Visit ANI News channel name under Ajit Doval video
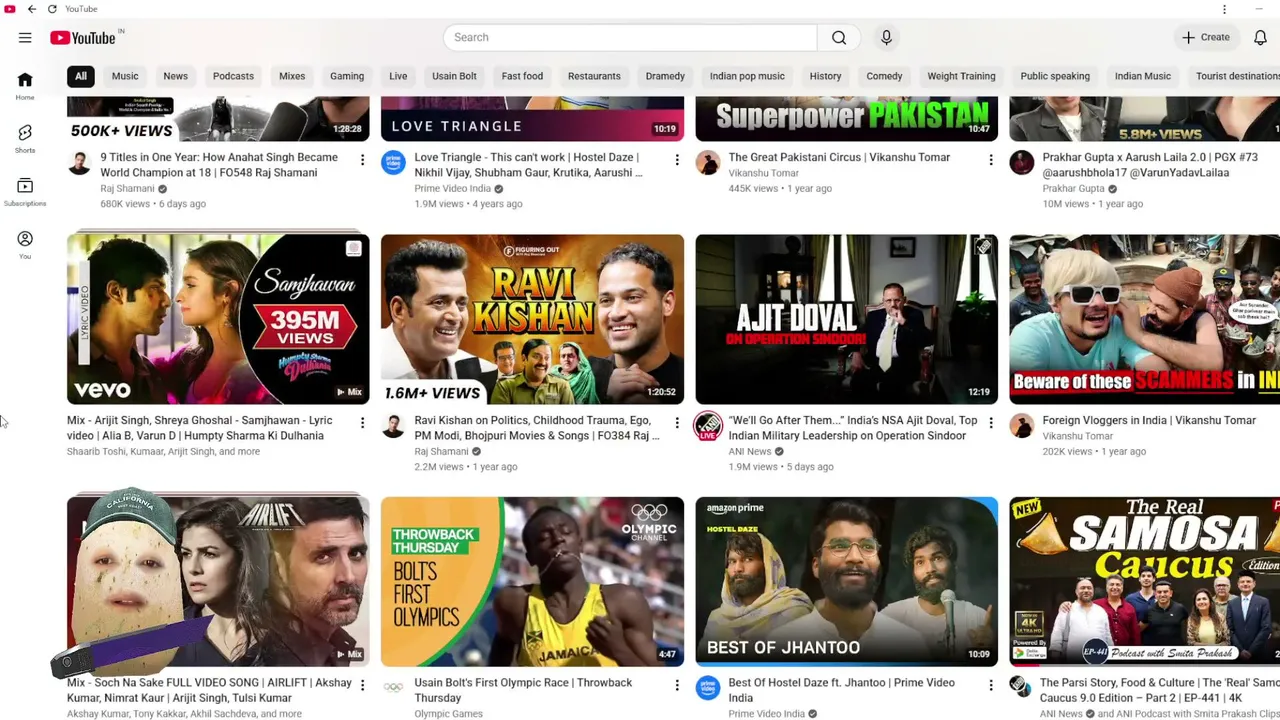The width and height of the screenshot is (1280, 720). 750,451
